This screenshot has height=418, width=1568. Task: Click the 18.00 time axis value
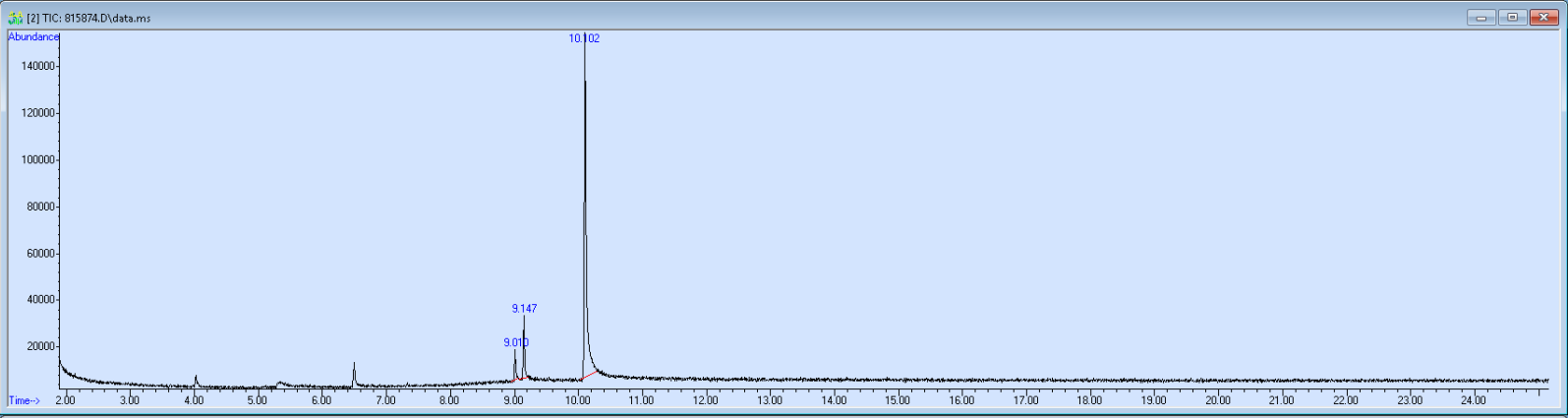tap(1089, 400)
